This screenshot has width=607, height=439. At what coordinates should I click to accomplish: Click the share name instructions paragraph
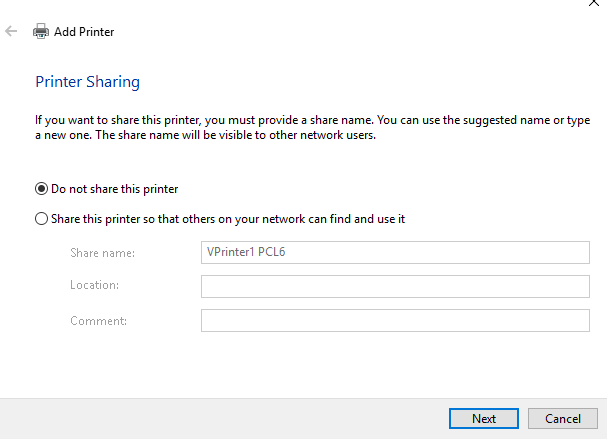(x=312, y=127)
